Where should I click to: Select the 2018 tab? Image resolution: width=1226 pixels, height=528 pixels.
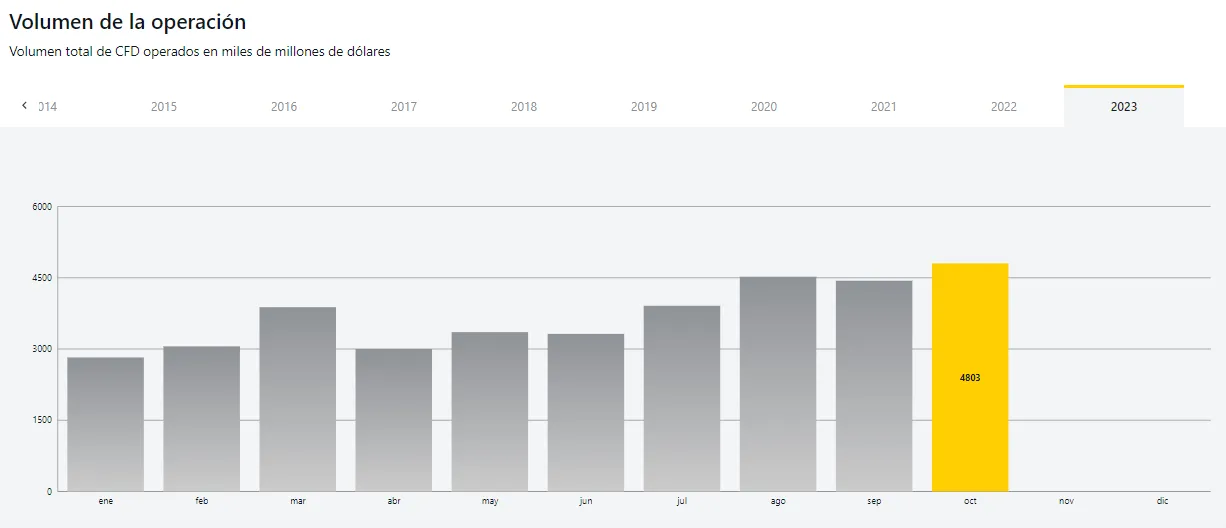point(524,107)
